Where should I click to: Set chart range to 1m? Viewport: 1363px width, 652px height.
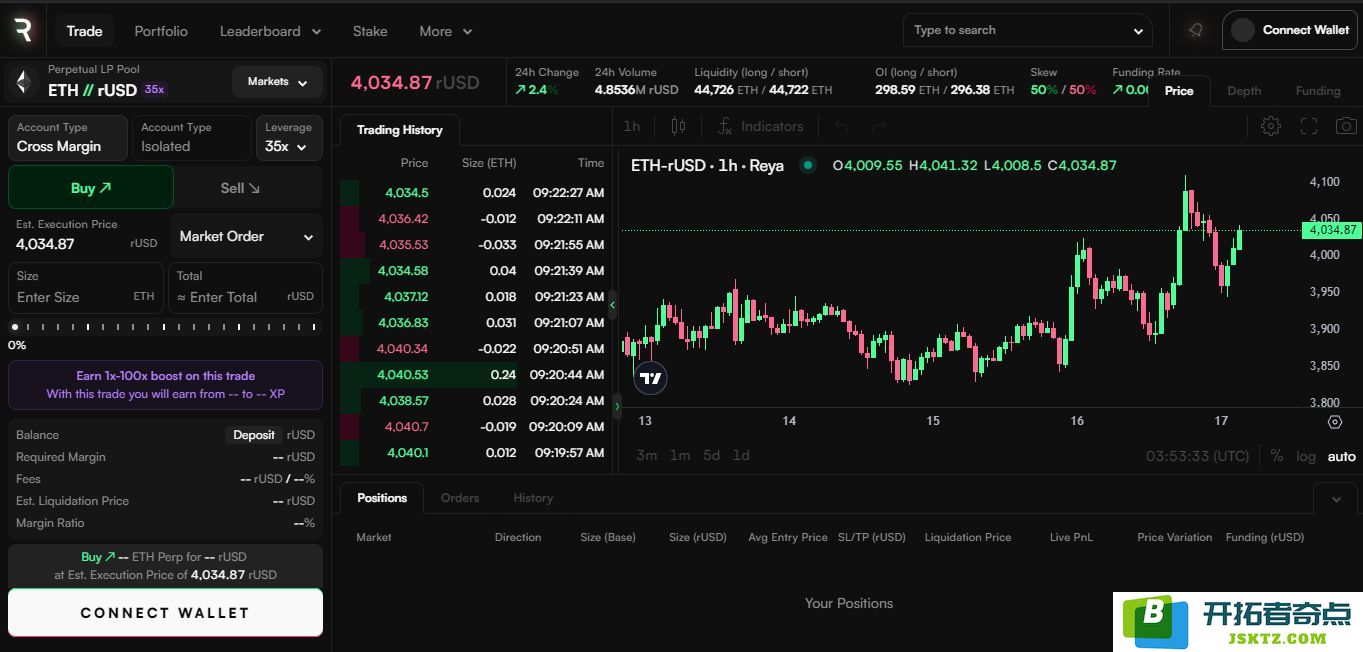(x=680, y=456)
